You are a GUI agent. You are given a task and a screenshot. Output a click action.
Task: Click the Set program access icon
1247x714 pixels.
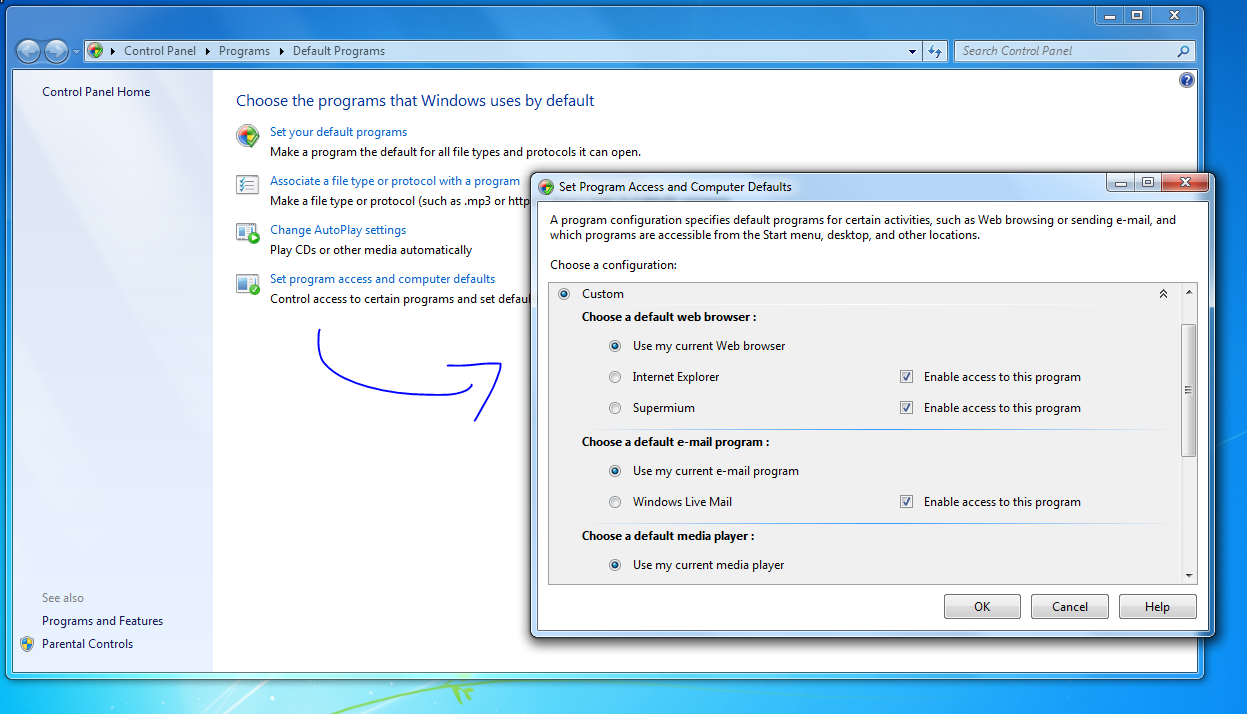(247, 284)
